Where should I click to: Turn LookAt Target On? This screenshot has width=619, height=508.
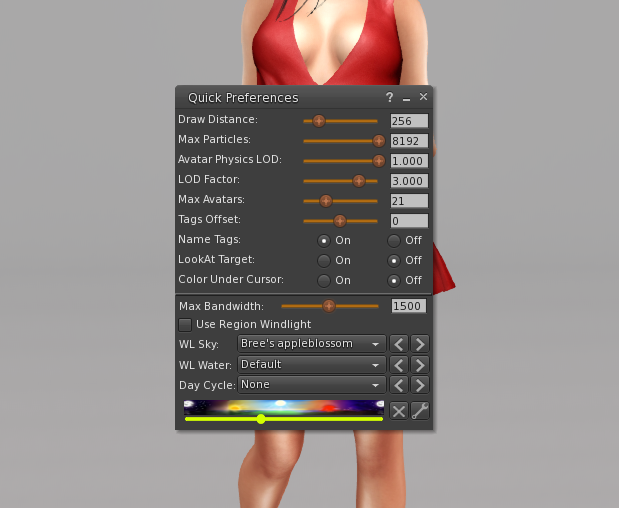click(324, 261)
